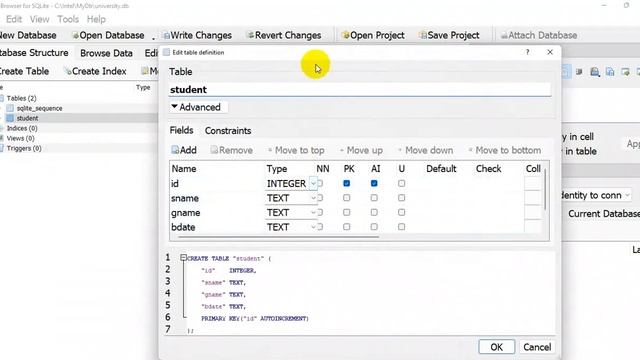
Task: Click Write Changes in the toolbar
Action: pyautogui.click(x=197, y=36)
